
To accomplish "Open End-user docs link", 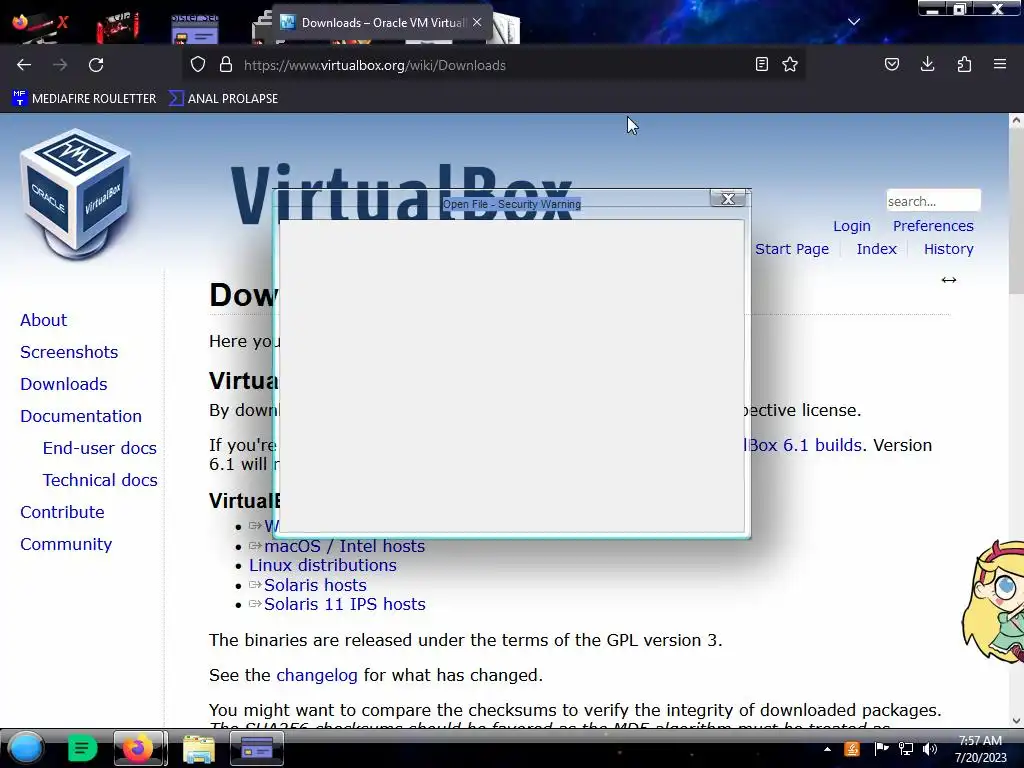I will 100,449.
